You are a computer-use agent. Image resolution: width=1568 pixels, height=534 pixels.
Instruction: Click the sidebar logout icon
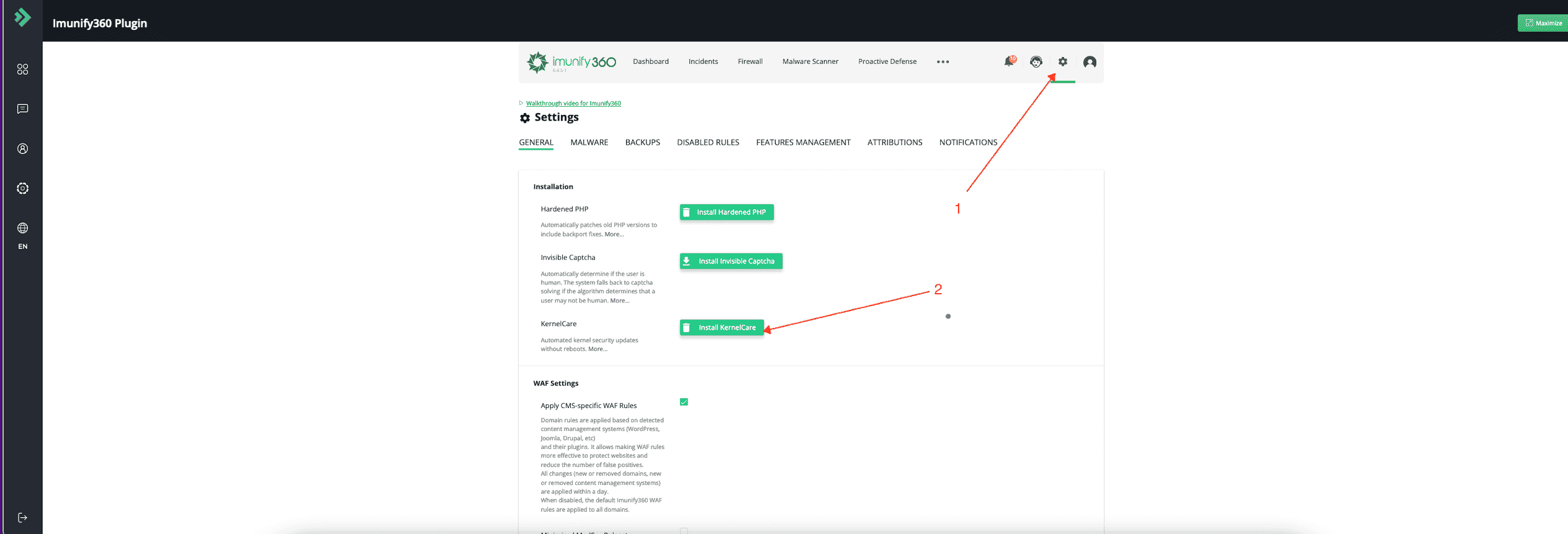point(23,517)
